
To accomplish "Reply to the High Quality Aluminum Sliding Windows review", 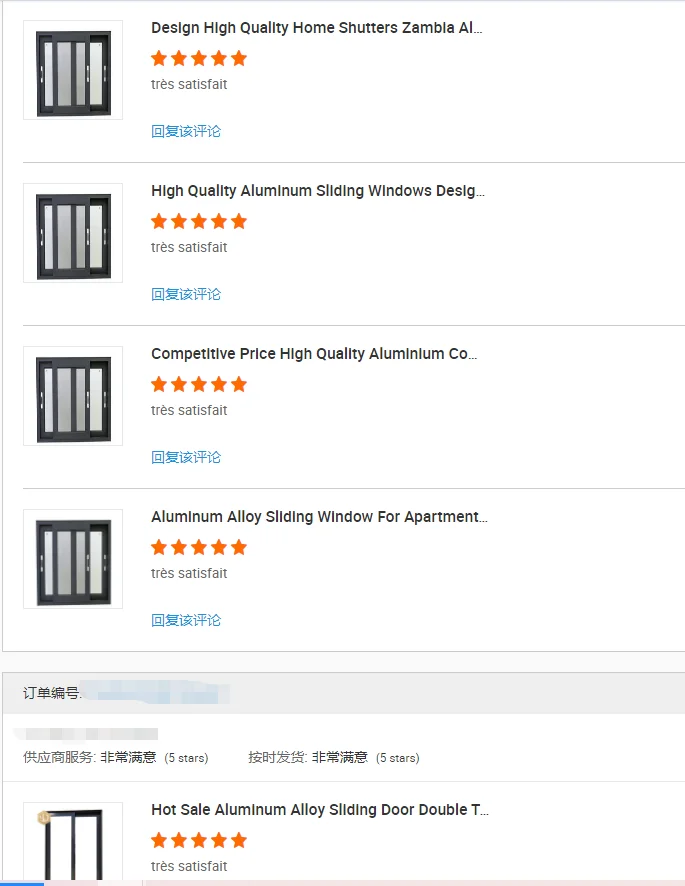I will [186, 294].
